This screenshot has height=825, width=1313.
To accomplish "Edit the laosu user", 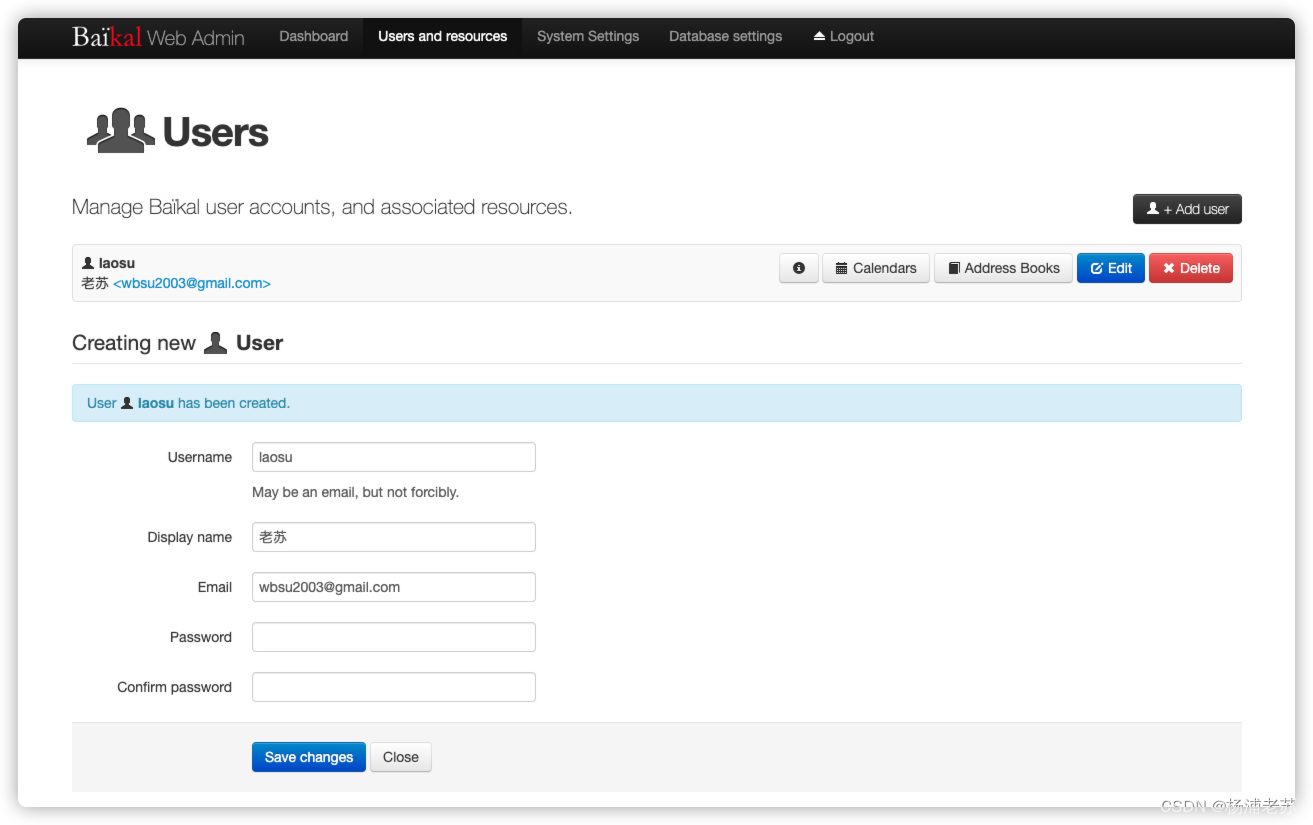I will [1110, 268].
